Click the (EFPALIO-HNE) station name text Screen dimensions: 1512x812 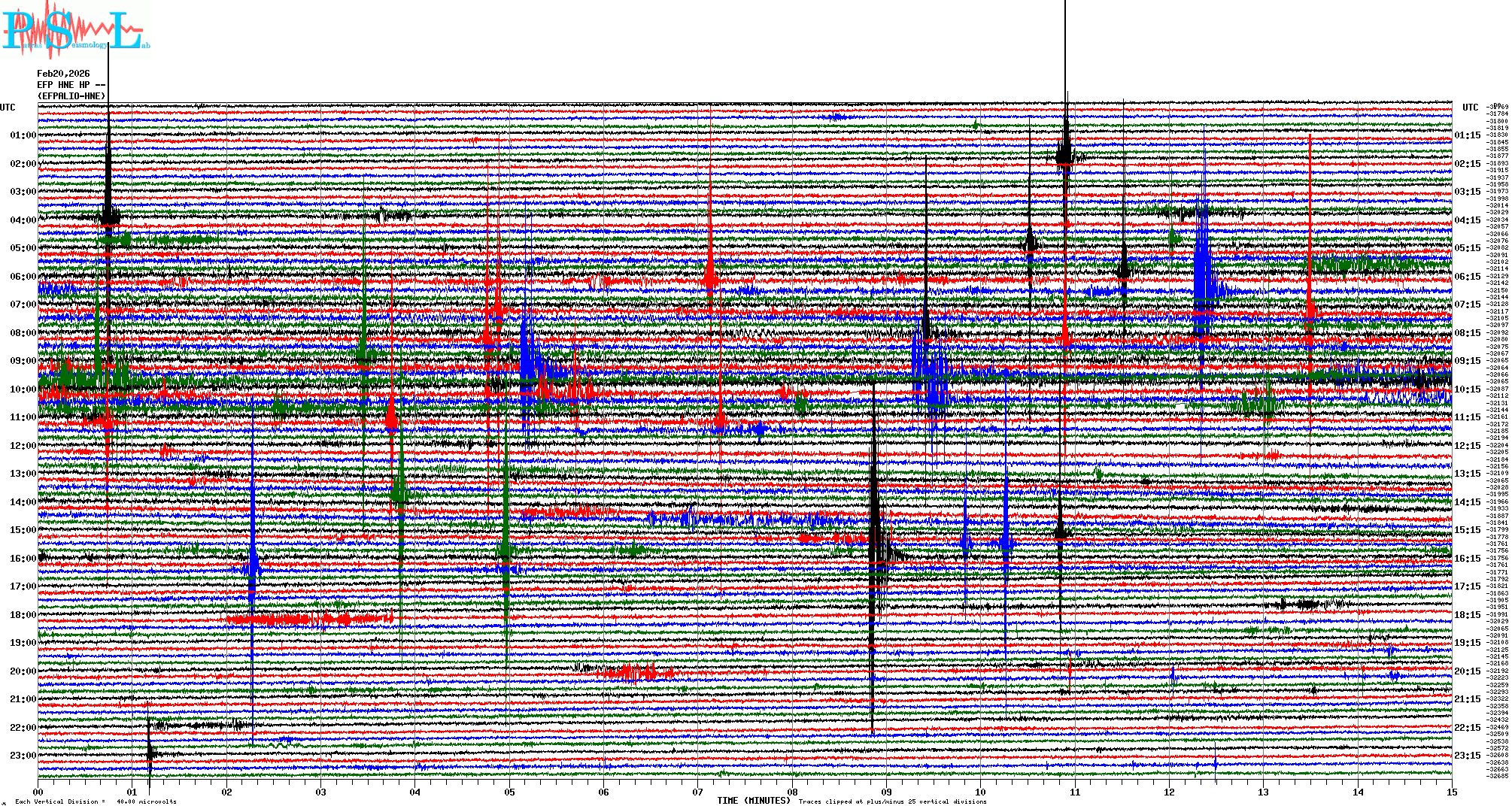[71, 96]
